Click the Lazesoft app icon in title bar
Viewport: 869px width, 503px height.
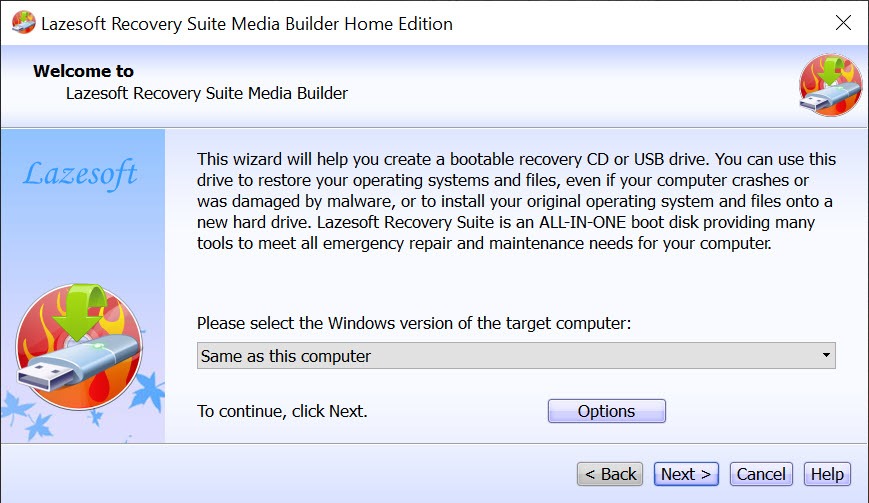click(x=23, y=23)
